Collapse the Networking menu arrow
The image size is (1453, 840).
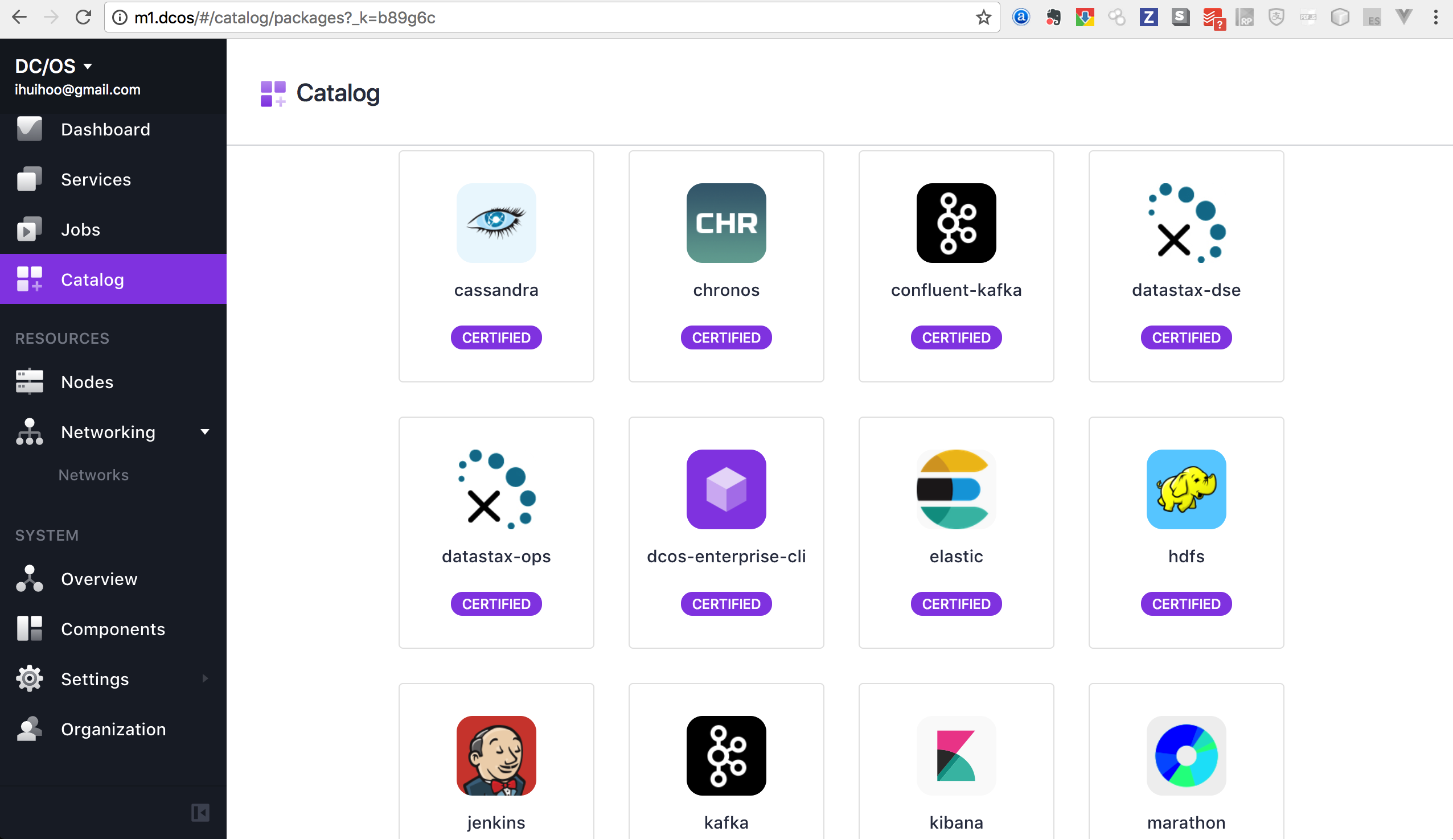[205, 432]
